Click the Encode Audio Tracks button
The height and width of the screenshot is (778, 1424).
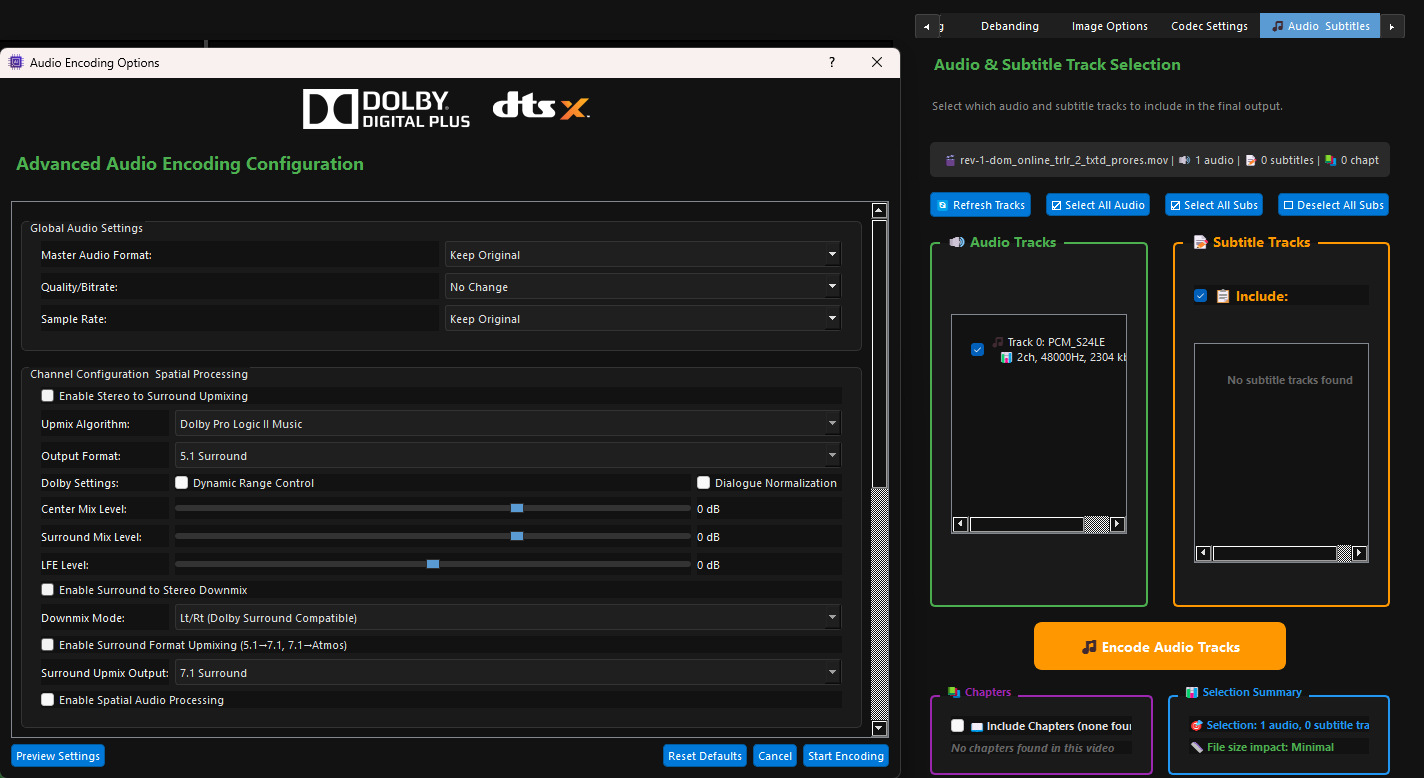(x=1160, y=646)
